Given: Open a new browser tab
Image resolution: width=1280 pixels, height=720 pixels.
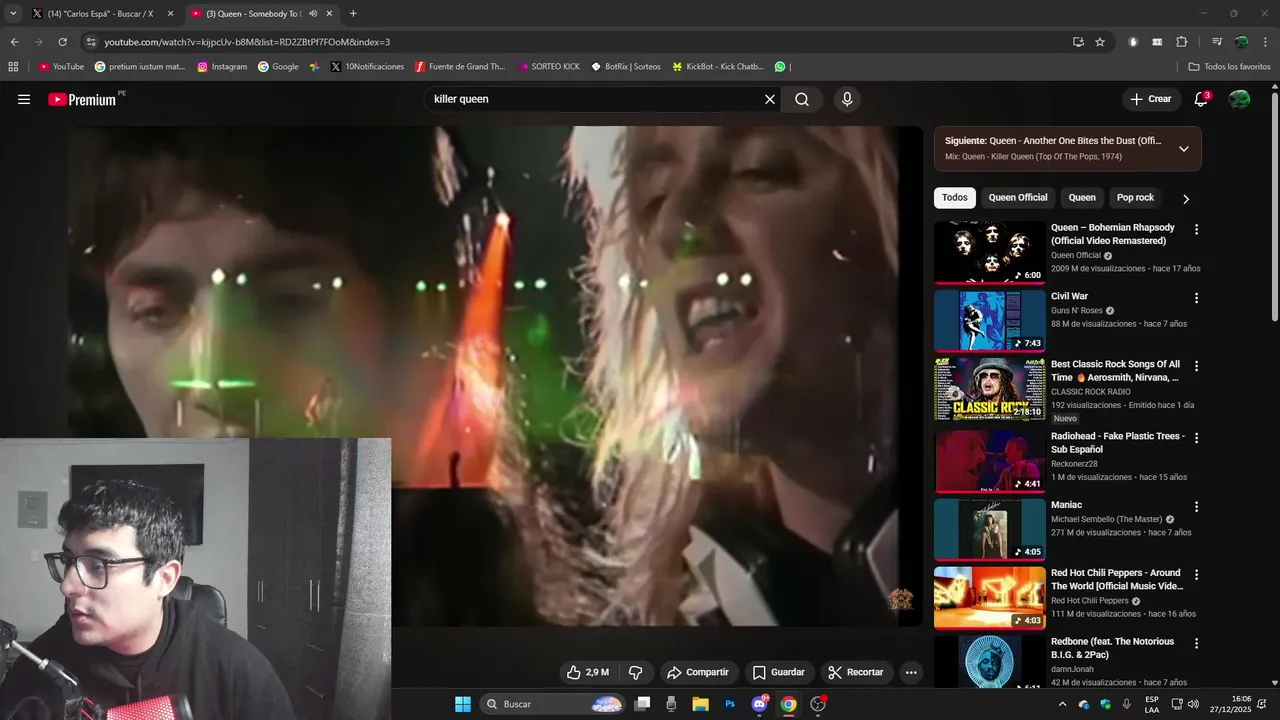Looking at the screenshot, I should click(x=353, y=14).
